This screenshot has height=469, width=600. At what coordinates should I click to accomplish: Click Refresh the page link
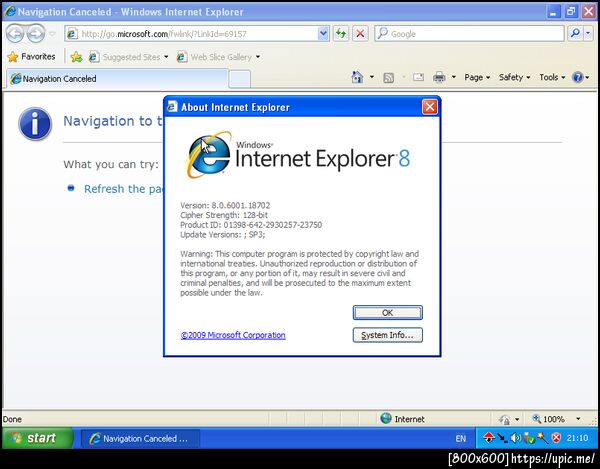[x=124, y=189]
